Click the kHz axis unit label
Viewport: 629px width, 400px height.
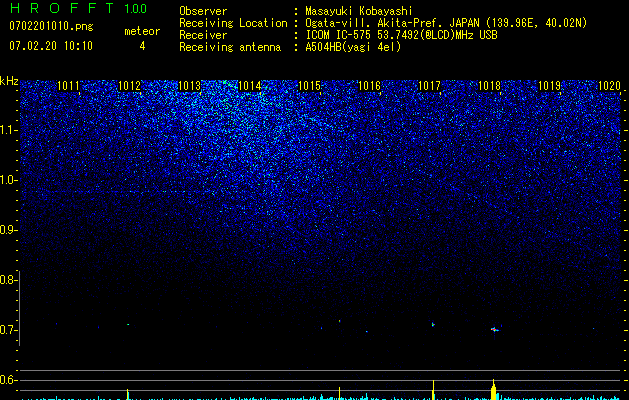[x=9, y=81]
